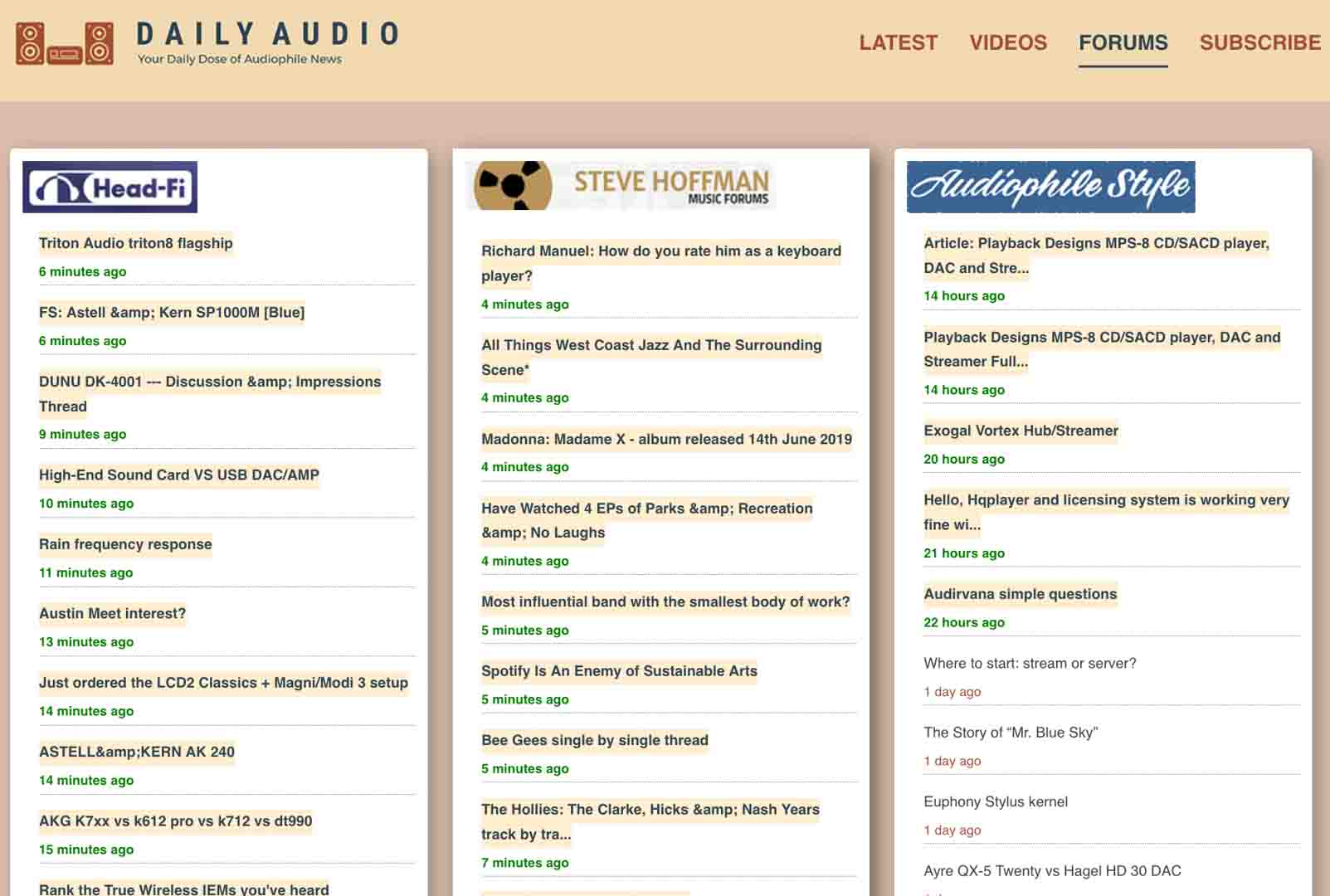Click SUBSCRIBE in the top navigation
Viewport: 1330px width, 896px height.
[1259, 42]
